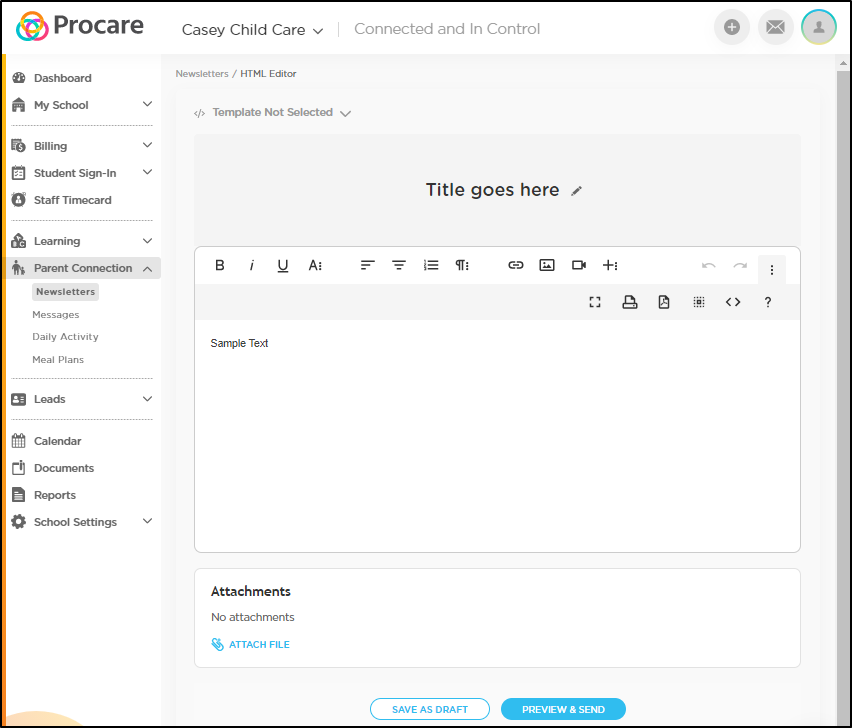
Task: Click the ordered list icon
Action: pos(431,265)
